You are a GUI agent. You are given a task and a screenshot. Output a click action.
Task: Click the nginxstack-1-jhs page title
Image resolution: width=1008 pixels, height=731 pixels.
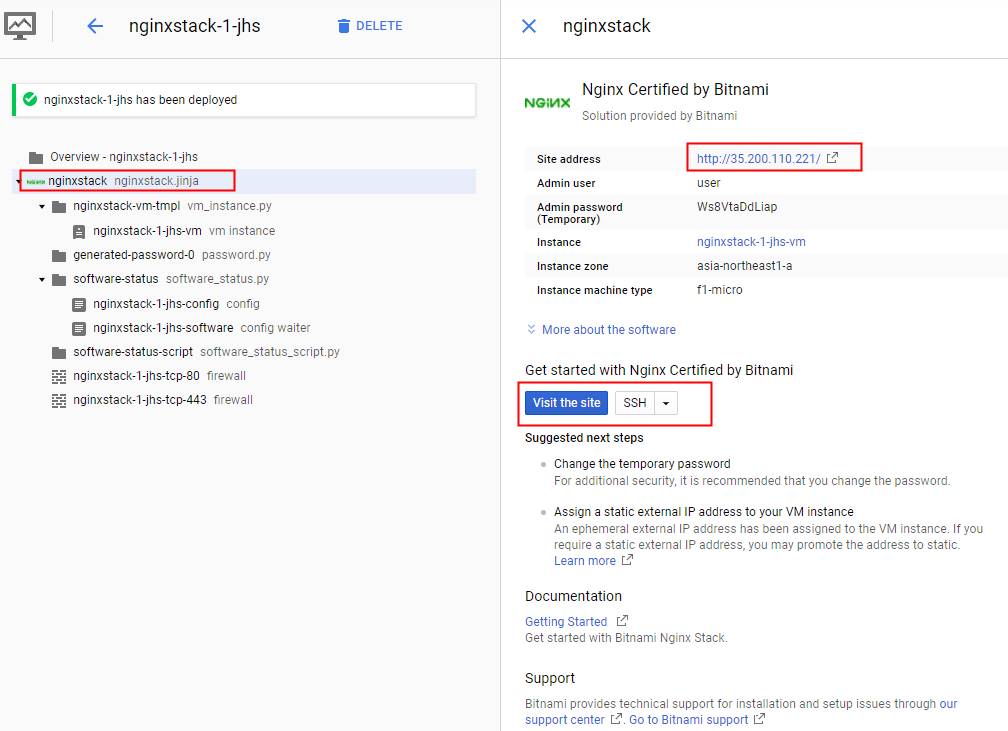(x=195, y=26)
